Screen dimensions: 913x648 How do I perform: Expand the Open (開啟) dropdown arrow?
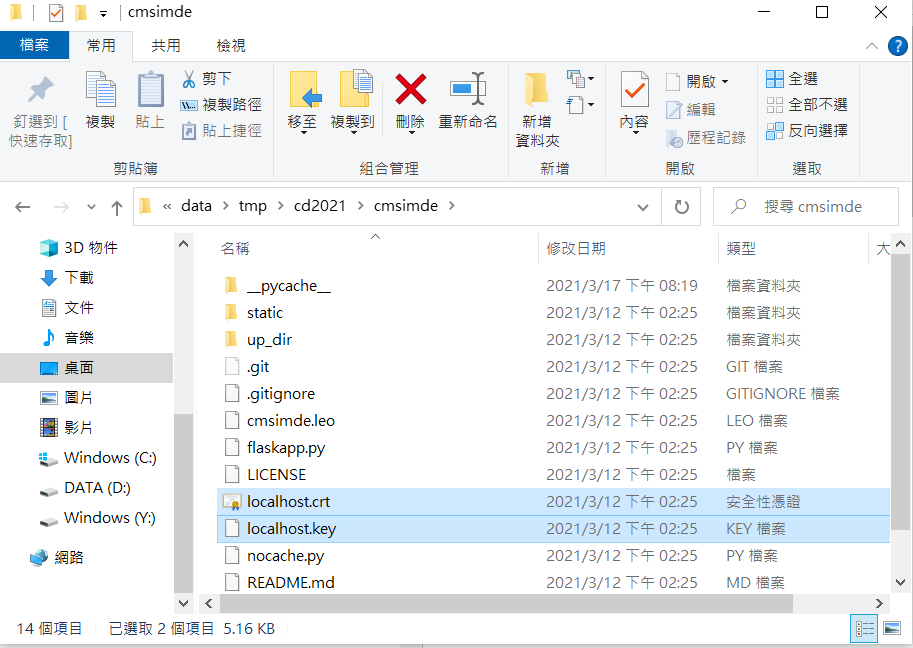[725, 82]
